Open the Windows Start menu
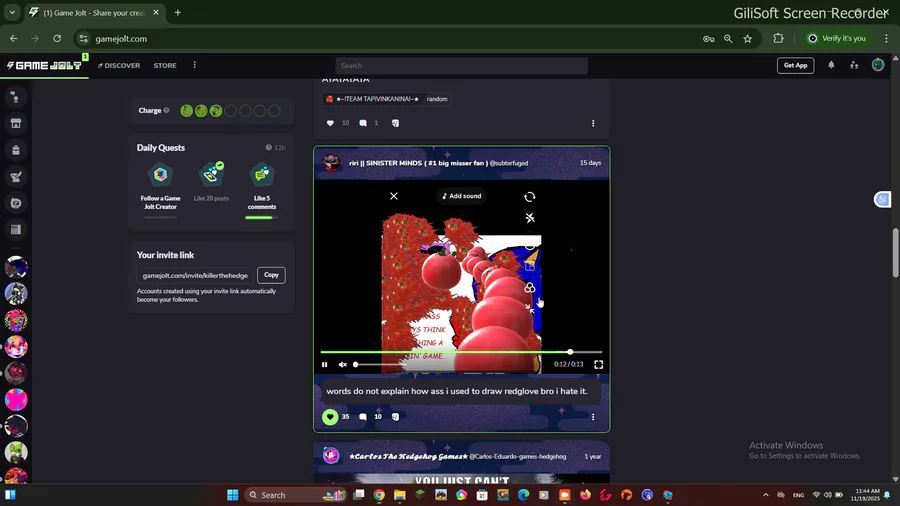Screen dimensions: 900x506 tap(232, 495)
